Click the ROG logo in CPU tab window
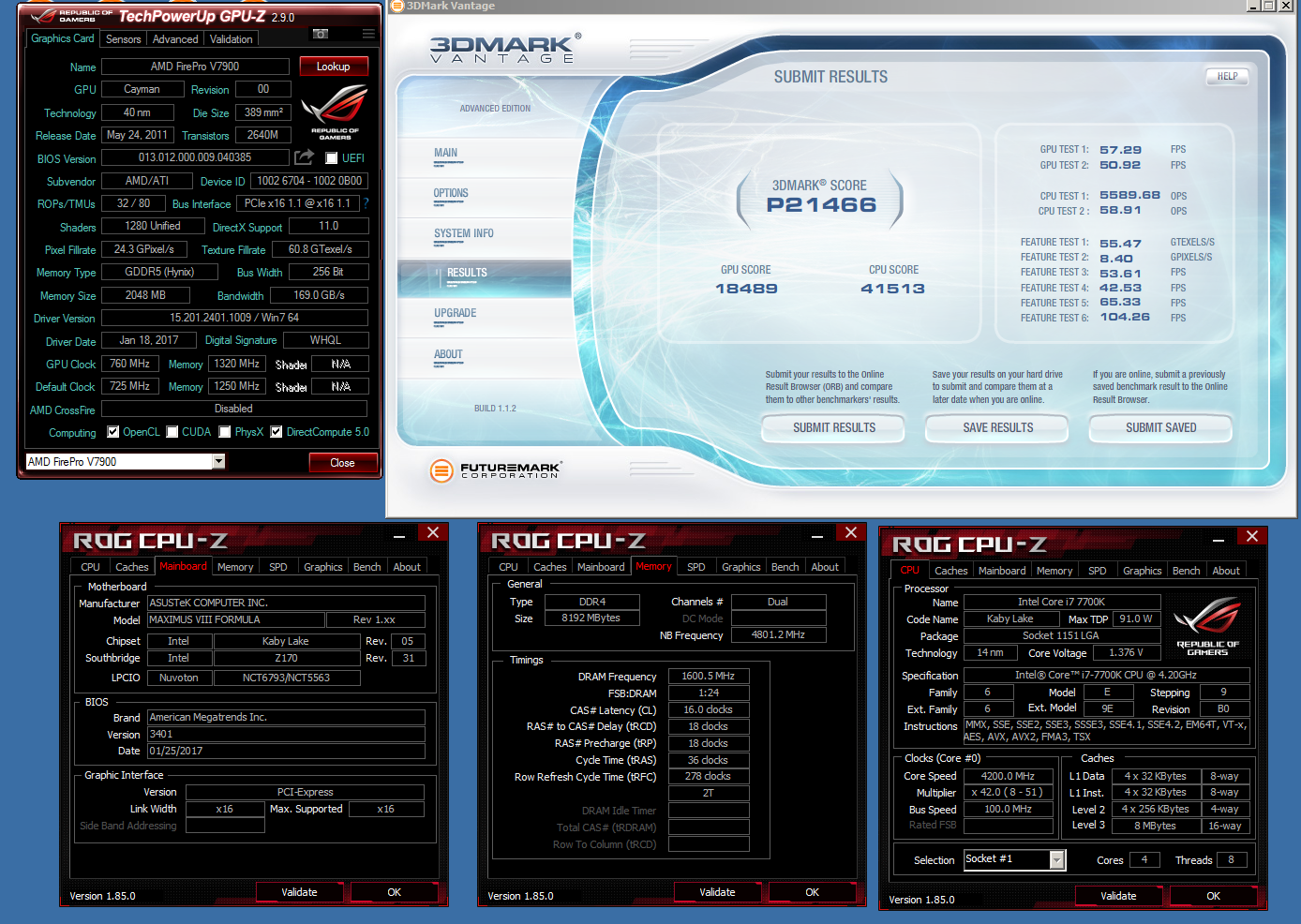Image resolution: width=1301 pixels, height=924 pixels. 1207,626
